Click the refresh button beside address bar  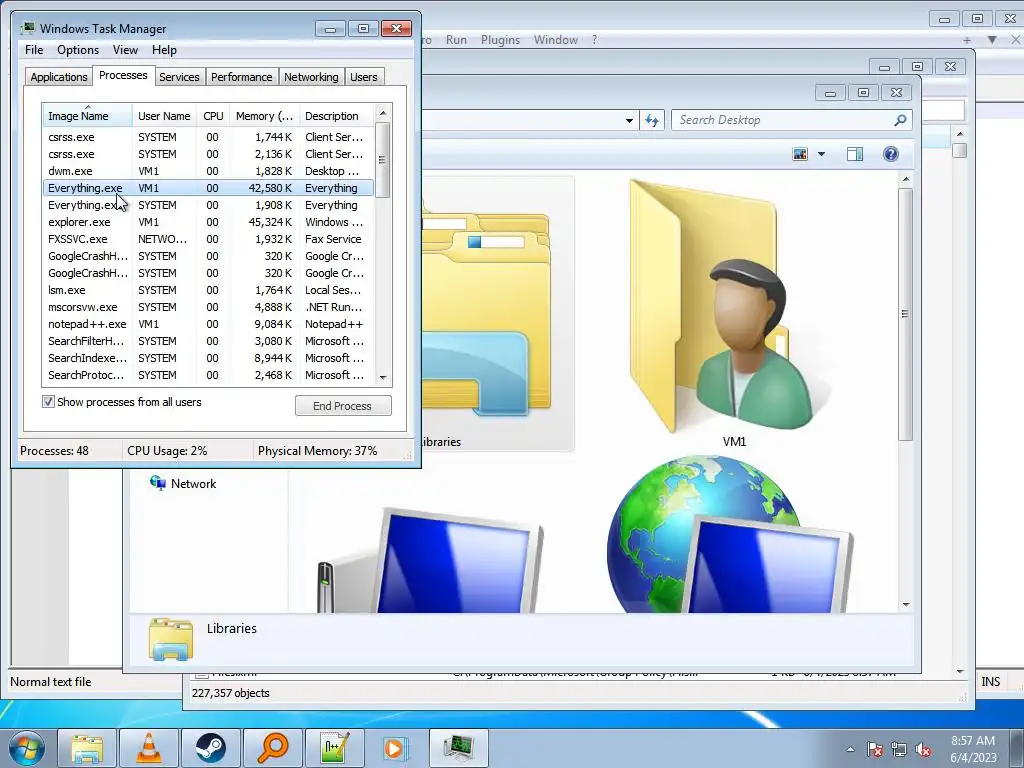coord(652,120)
